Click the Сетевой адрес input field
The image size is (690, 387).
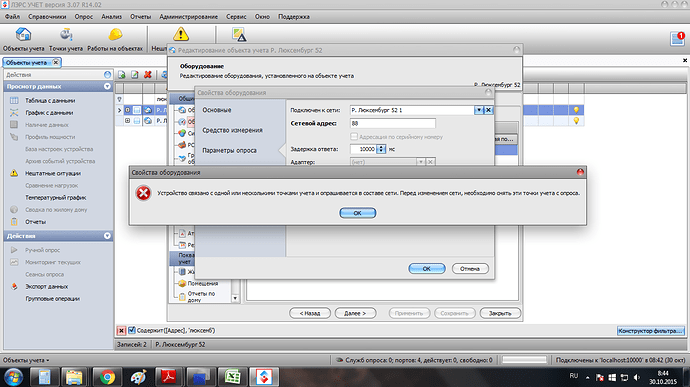click(x=393, y=123)
